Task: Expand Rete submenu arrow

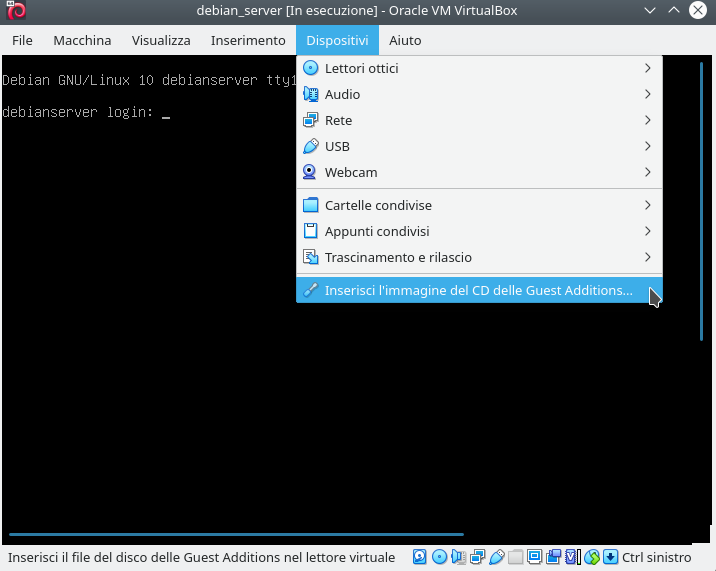Action: [x=648, y=120]
